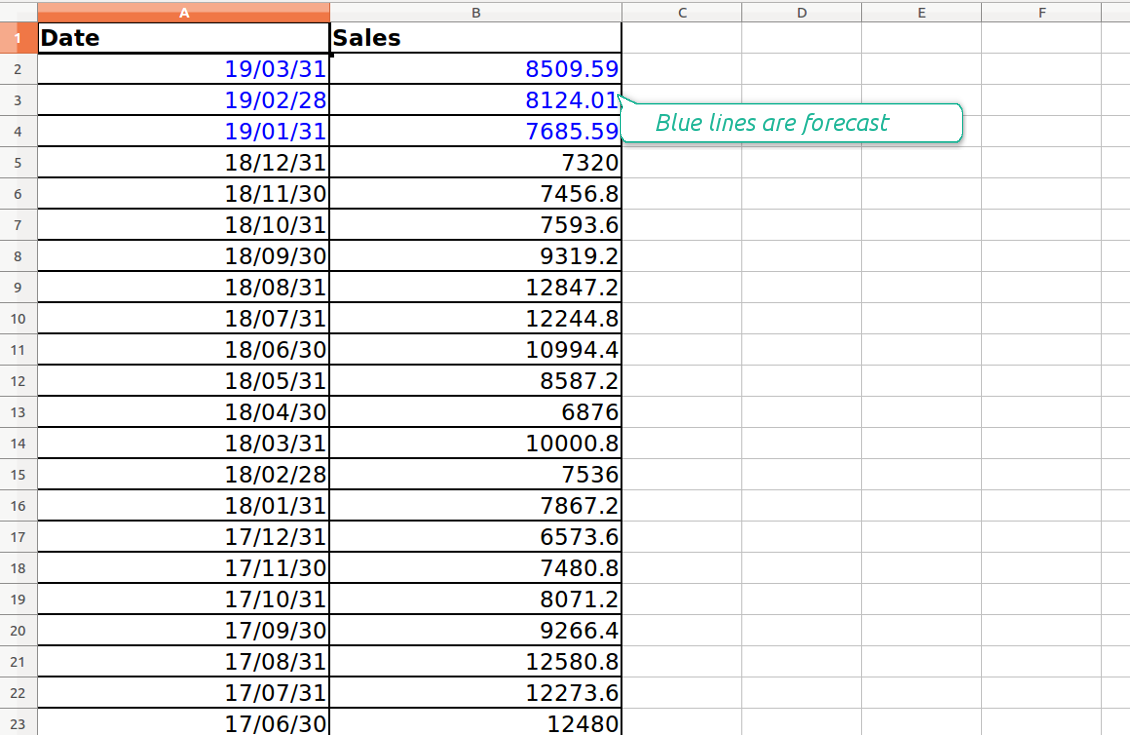Select column D header
Screen dimensions: 1130x735
(x=801, y=12)
